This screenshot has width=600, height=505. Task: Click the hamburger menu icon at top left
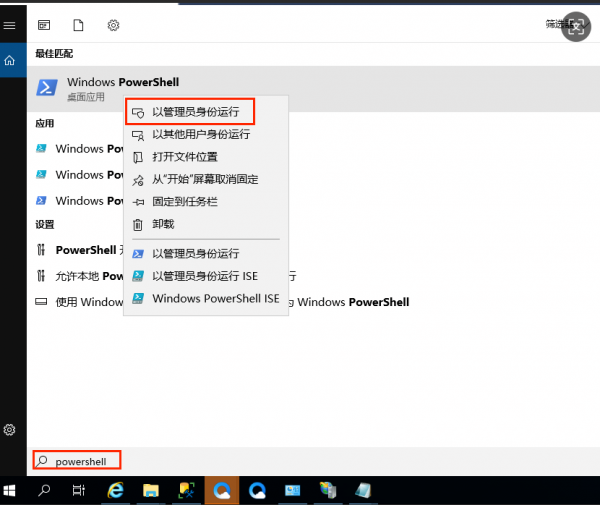point(10,24)
